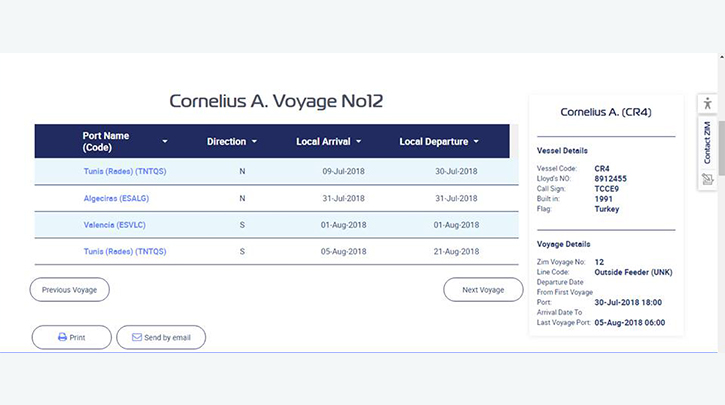Viewport: 725px width, 405px height.
Task: Click the Print button
Action: tap(72, 337)
